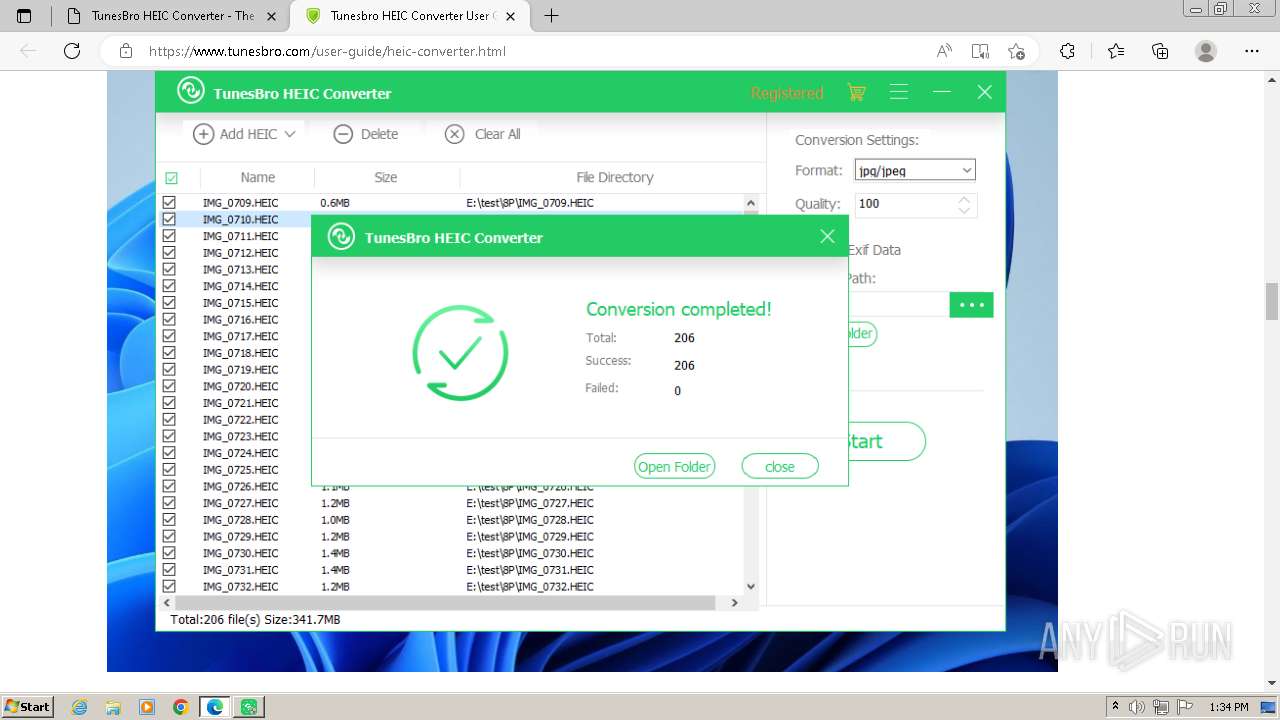Image resolution: width=1280 pixels, height=720 pixels.
Task: Uncheck the IMG_0709.HEIC checkbox
Action: pos(169,203)
